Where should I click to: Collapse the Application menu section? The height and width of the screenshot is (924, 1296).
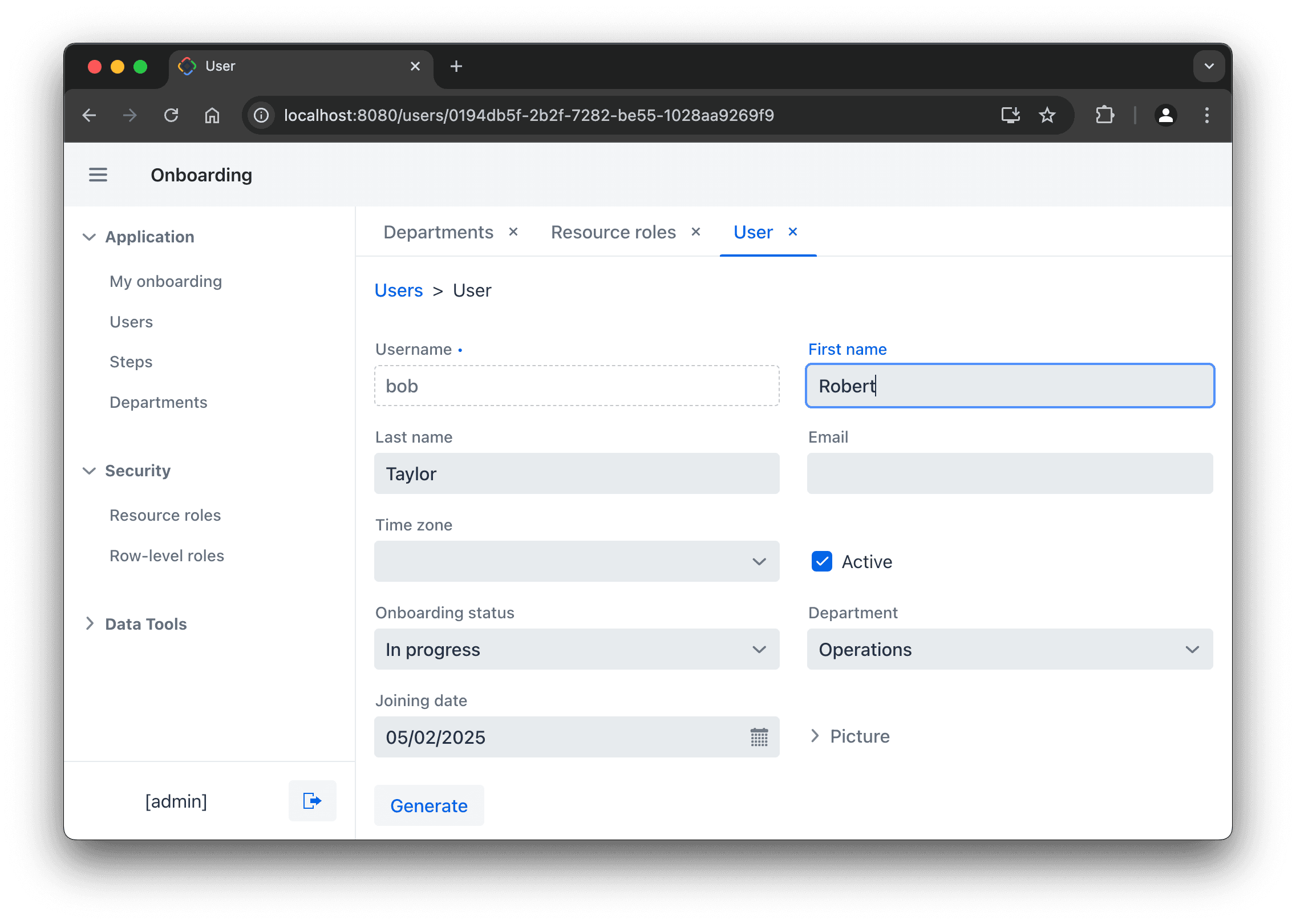point(90,237)
